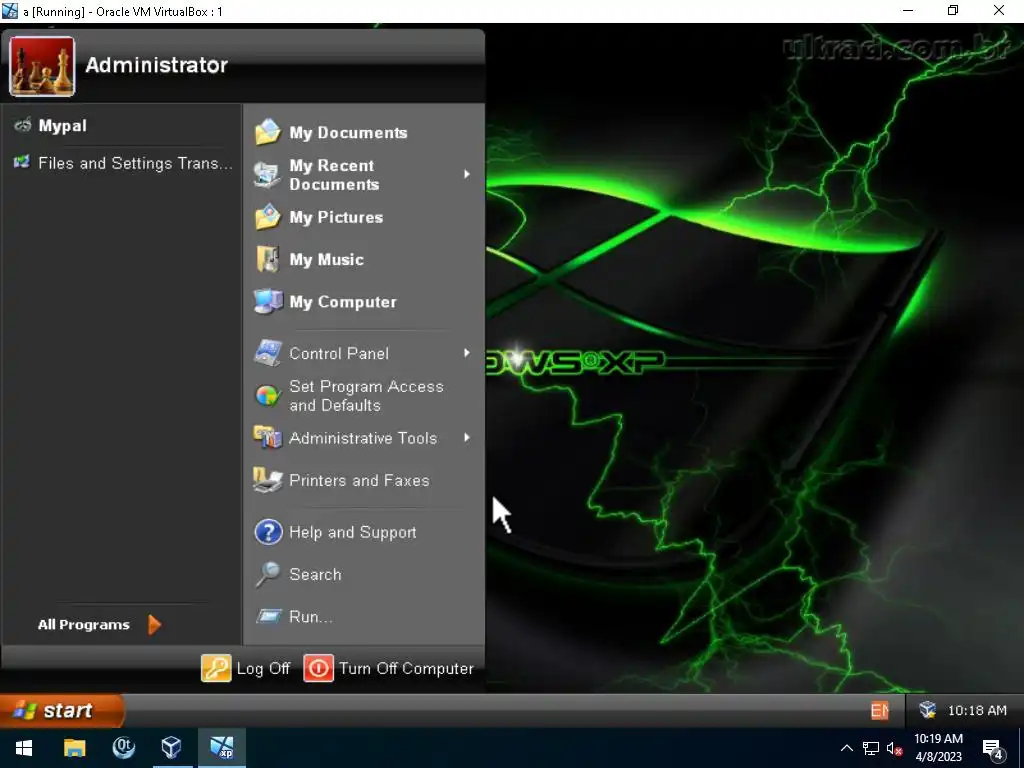Viewport: 1024px width, 768px height.
Task: Expand Control Panel submenu arrow
Action: [466, 353]
